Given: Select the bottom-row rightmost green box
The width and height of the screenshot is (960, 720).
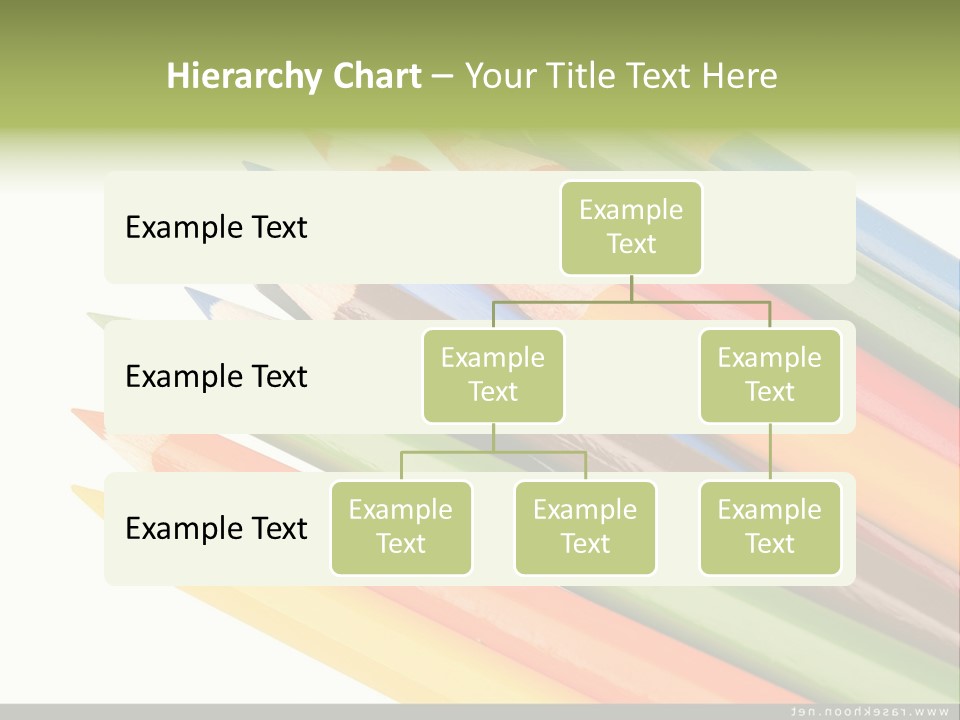Looking at the screenshot, I should coord(770,527).
